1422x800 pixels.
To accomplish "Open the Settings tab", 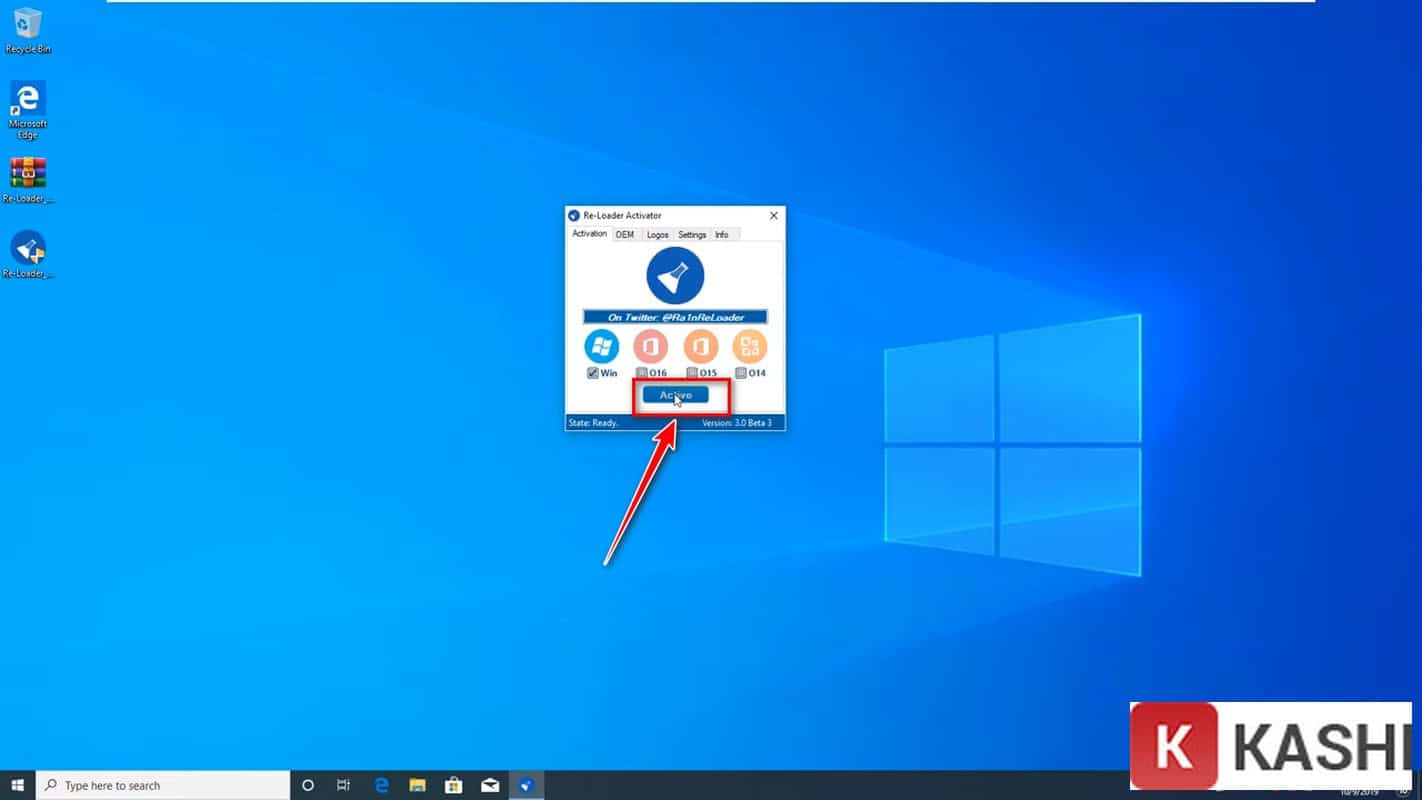I will [692, 234].
